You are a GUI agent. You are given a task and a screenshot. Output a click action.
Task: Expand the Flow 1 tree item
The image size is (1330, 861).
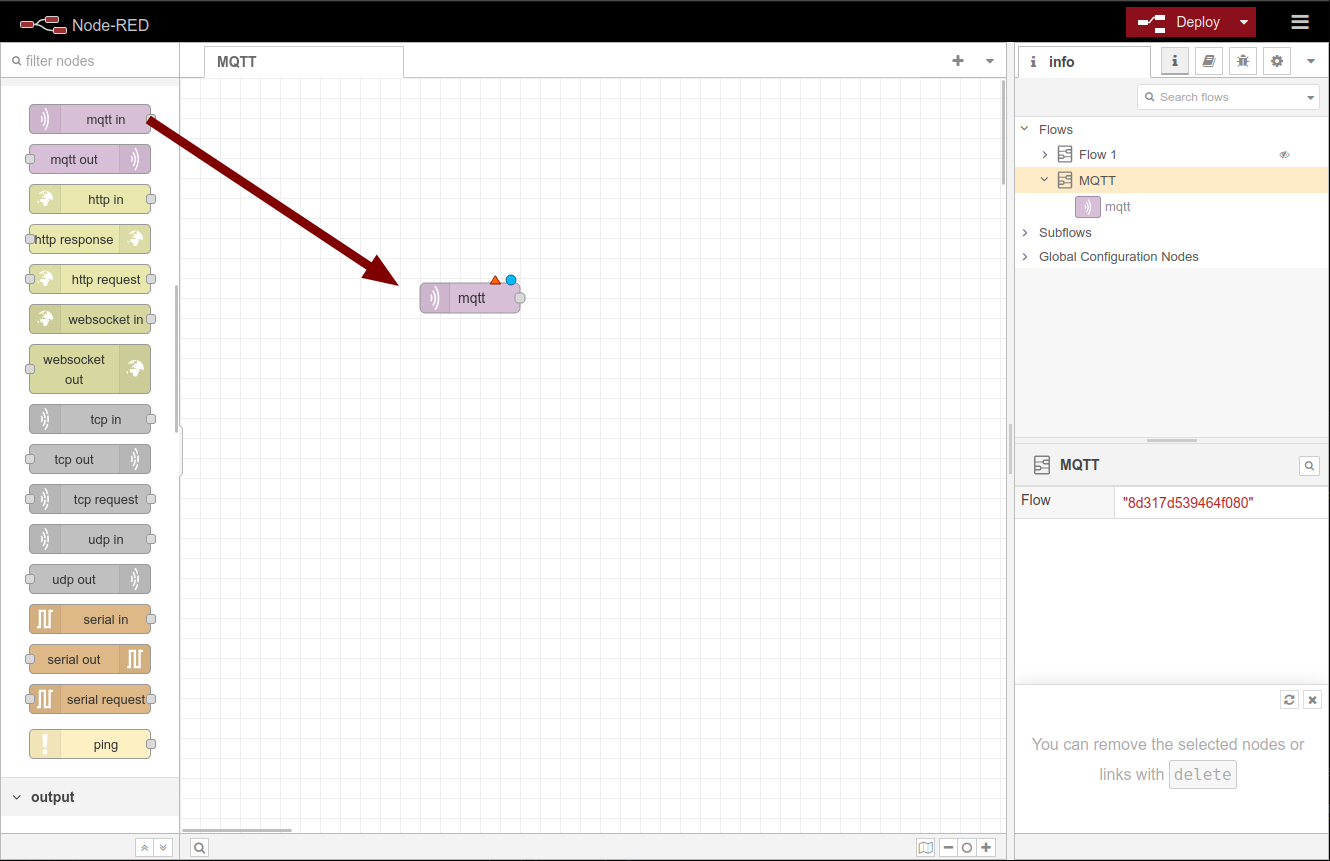click(1045, 155)
